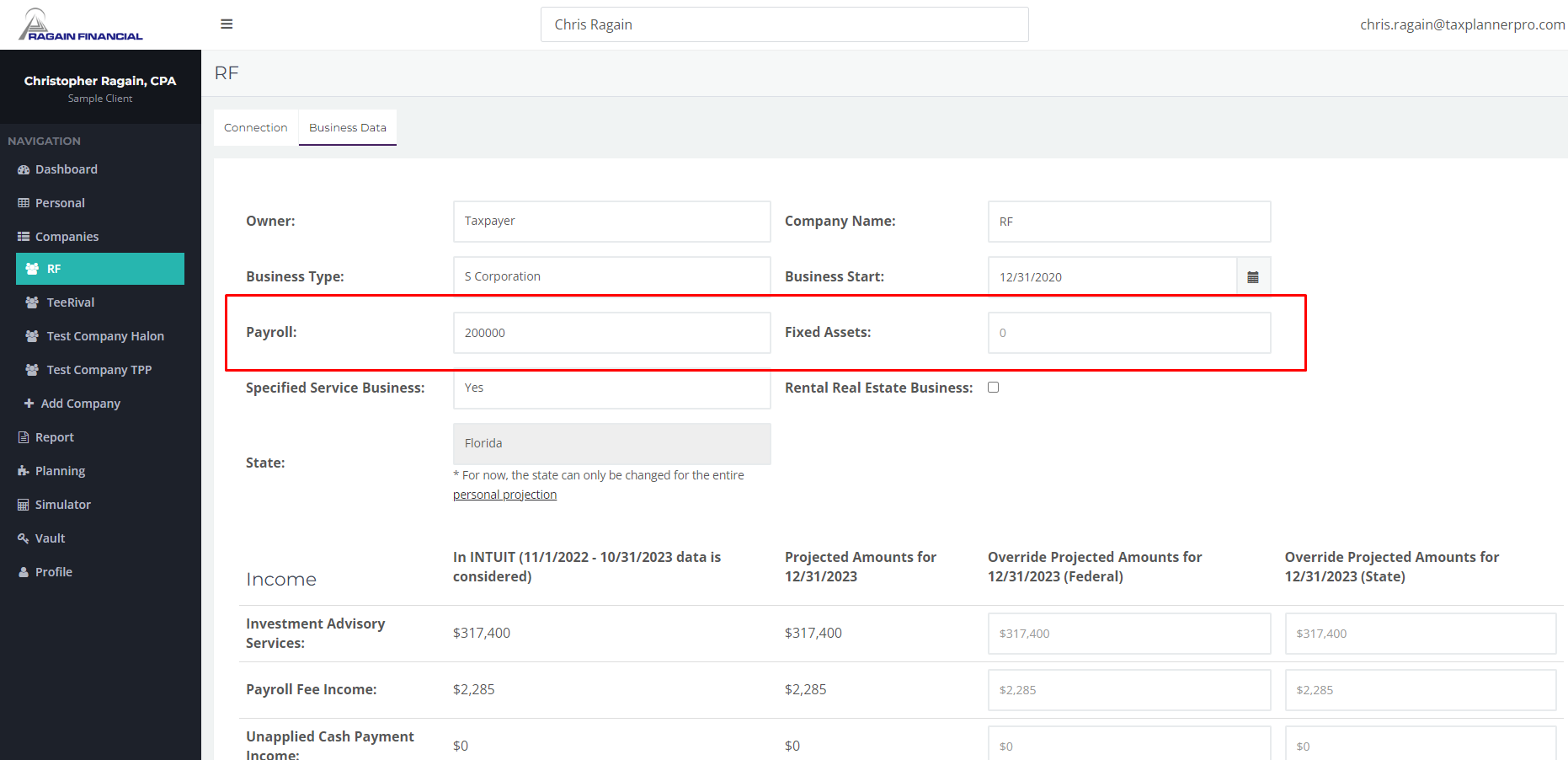This screenshot has width=1568, height=760.
Task: Click the plus icon beside Add Company
Action: point(29,404)
